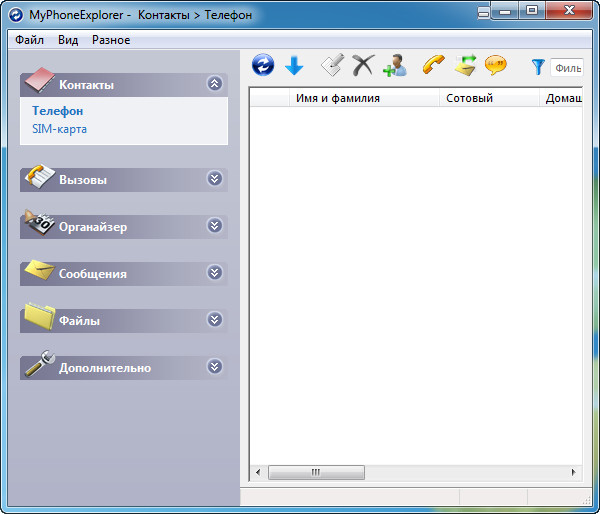
Task: Click the blue download arrow icon
Action: click(x=294, y=66)
